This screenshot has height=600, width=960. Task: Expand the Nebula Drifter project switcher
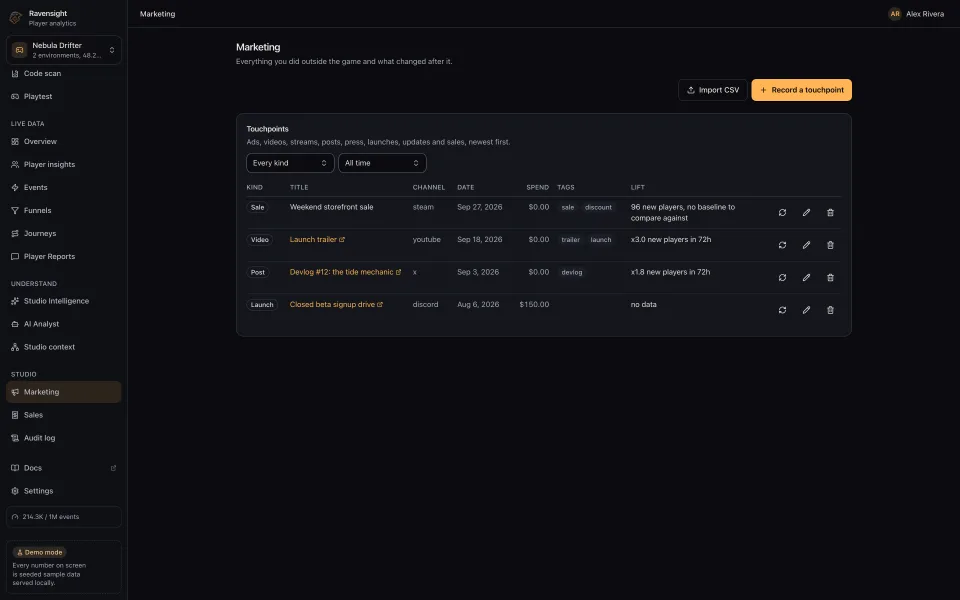[64, 50]
